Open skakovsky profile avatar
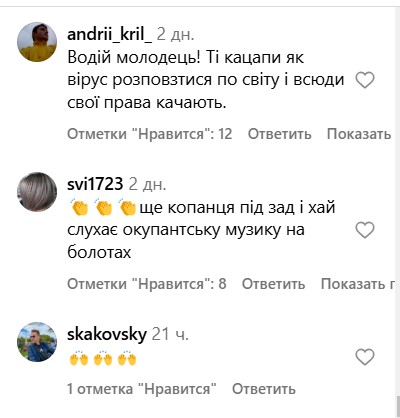400x418 pixels. [x=37, y=342]
